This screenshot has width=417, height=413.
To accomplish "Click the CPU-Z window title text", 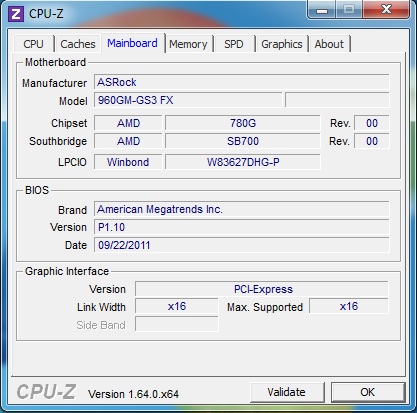I will tap(46, 14).
